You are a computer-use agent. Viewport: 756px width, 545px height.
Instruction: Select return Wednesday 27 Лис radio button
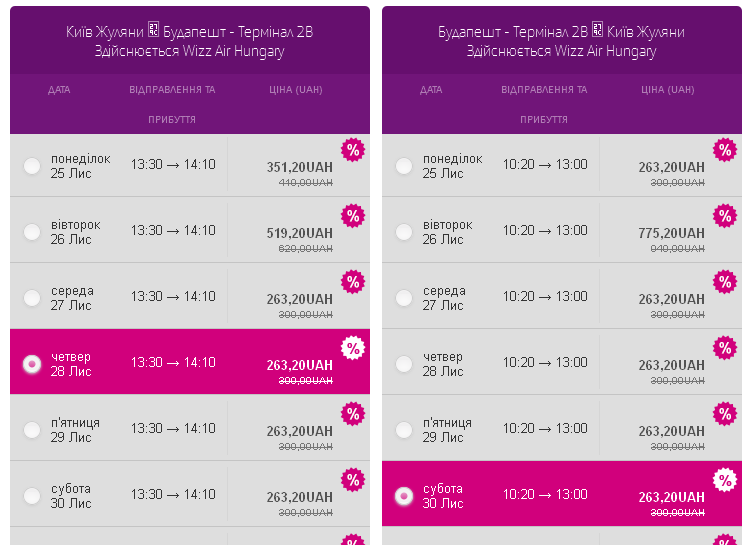click(404, 298)
